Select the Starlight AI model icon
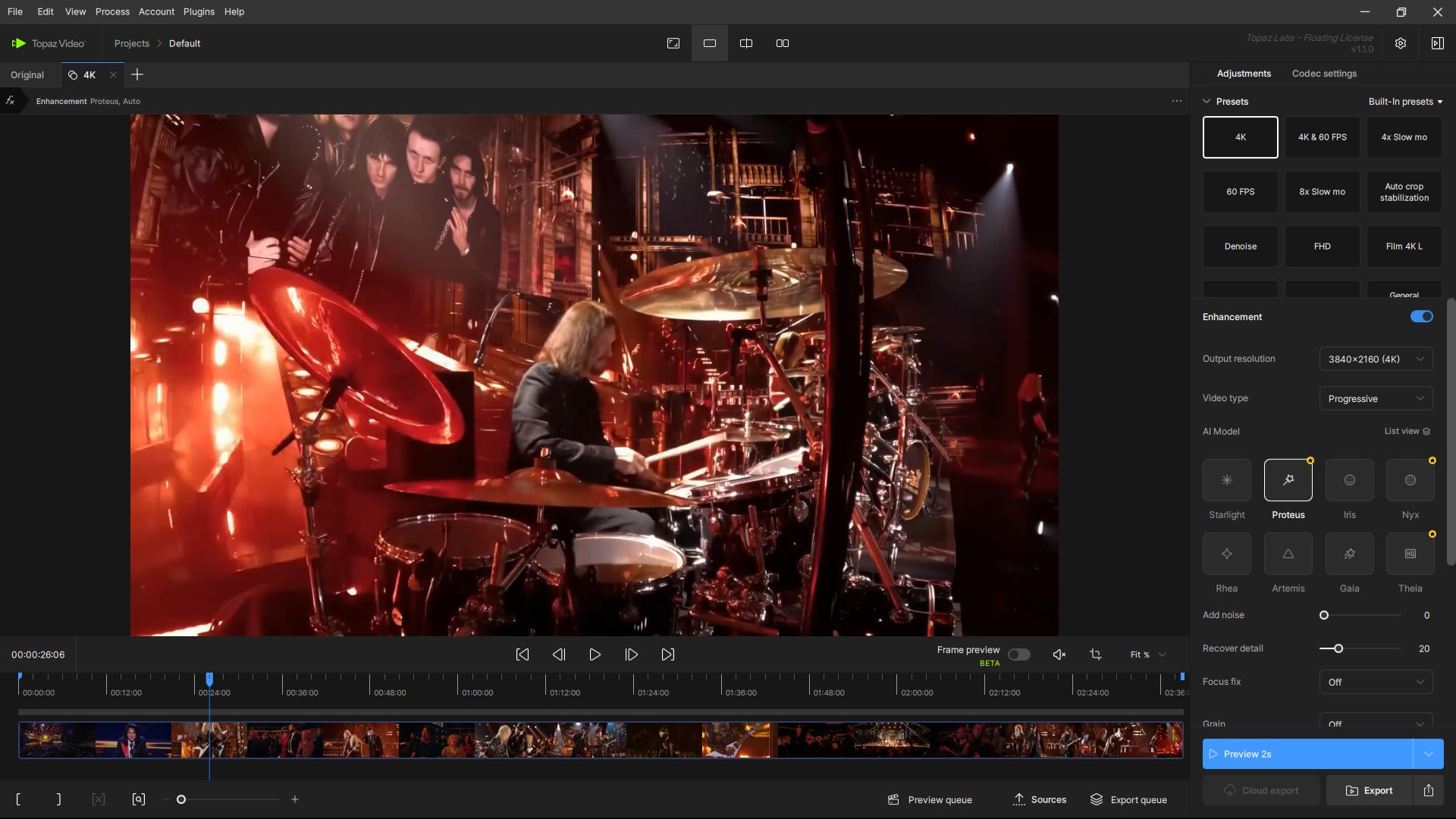The height and width of the screenshot is (819, 1456). 1226,480
